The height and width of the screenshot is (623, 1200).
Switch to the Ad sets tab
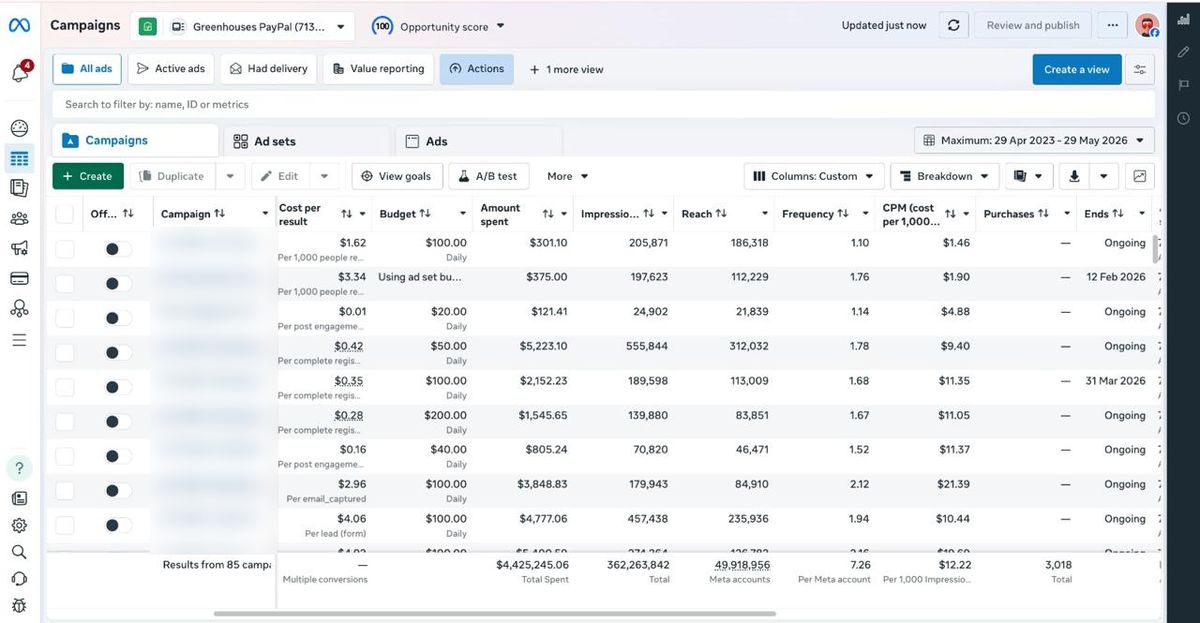click(x=308, y=141)
